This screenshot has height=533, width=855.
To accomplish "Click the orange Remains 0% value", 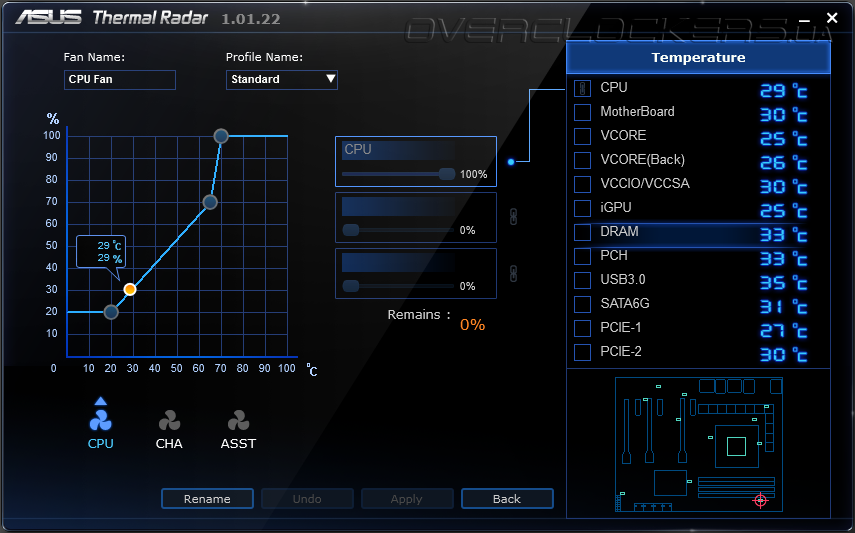I will tap(472, 325).
